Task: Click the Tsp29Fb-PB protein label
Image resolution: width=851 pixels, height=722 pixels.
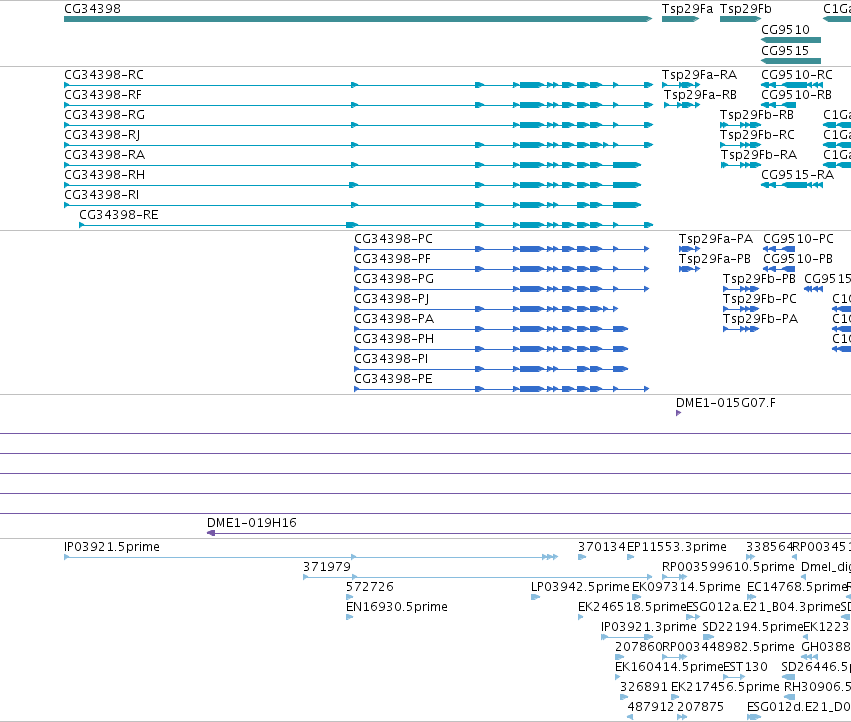Action: [x=759, y=279]
